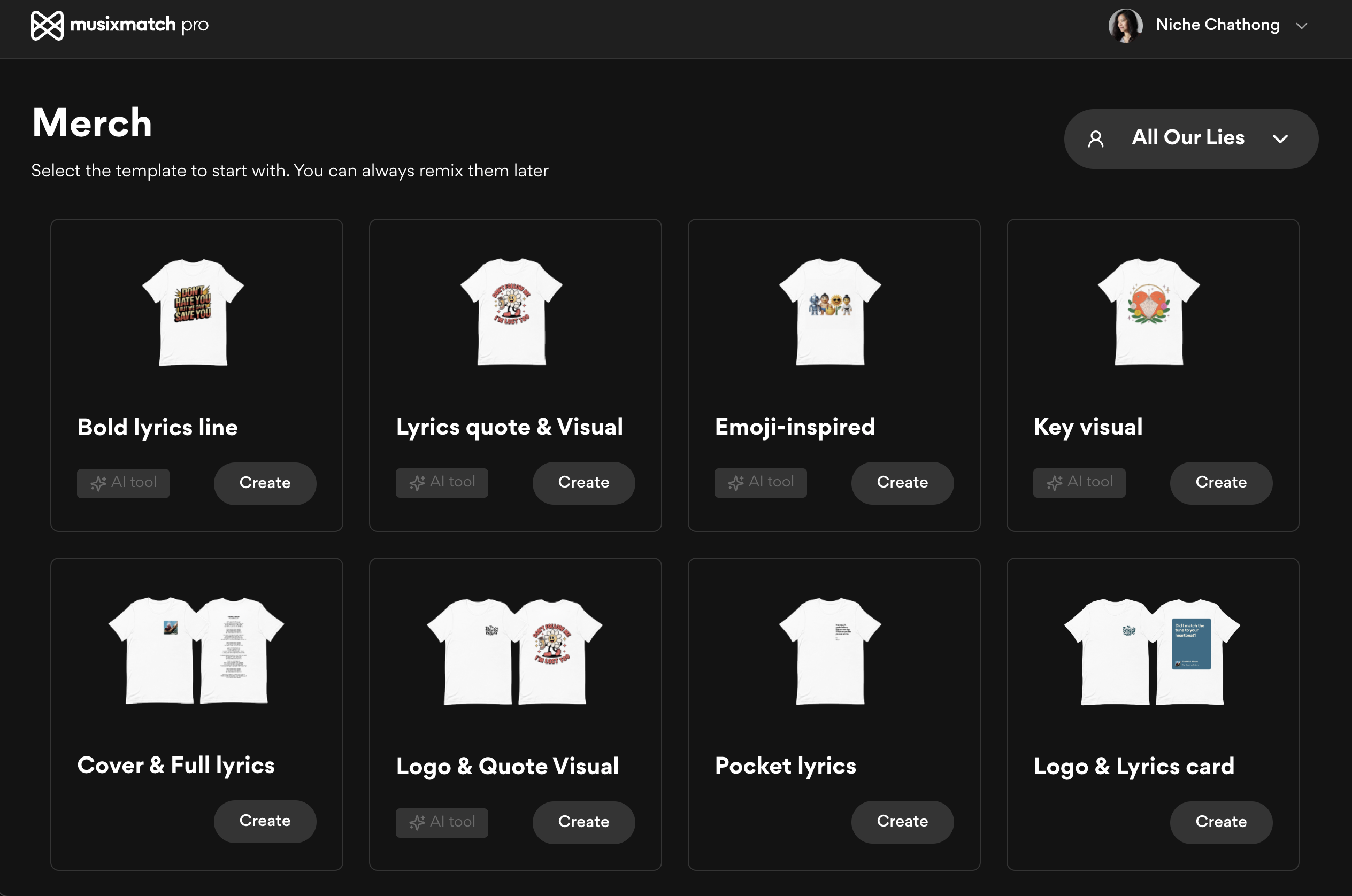Click the person icon beside All Our Lies
This screenshot has height=896, width=1352.
click(1095, 139)
